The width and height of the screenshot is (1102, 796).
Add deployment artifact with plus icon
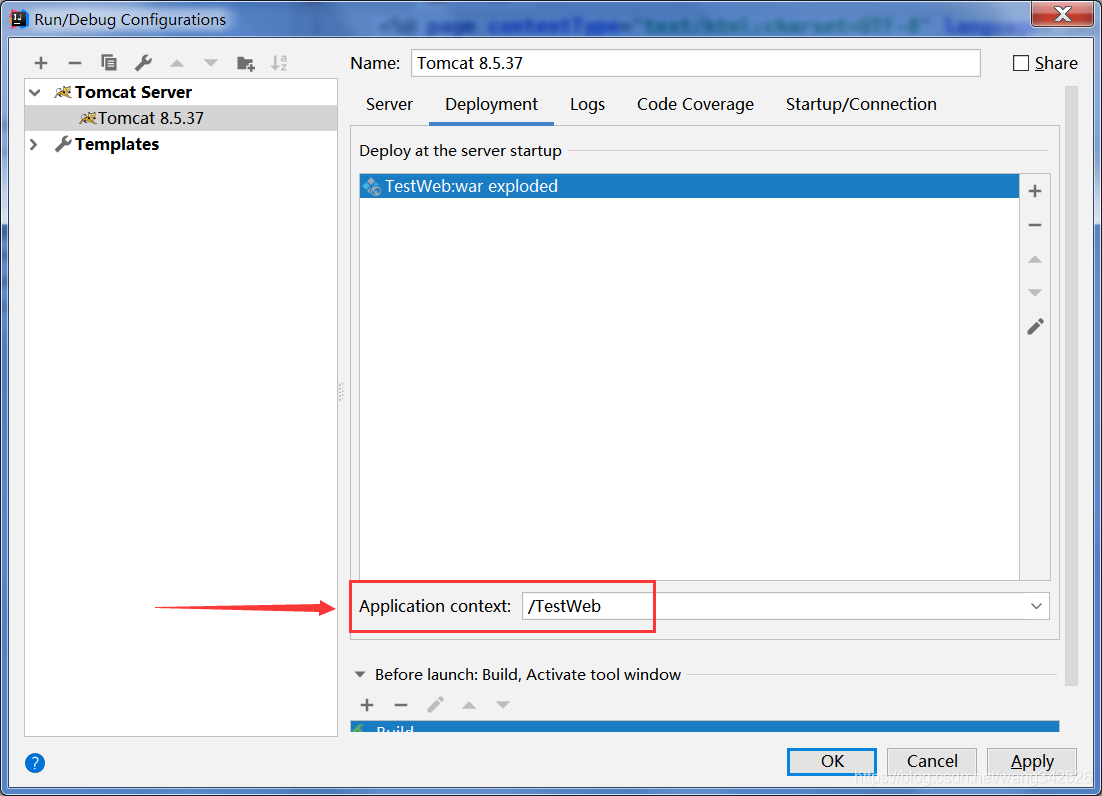[x=1035, y=191]
